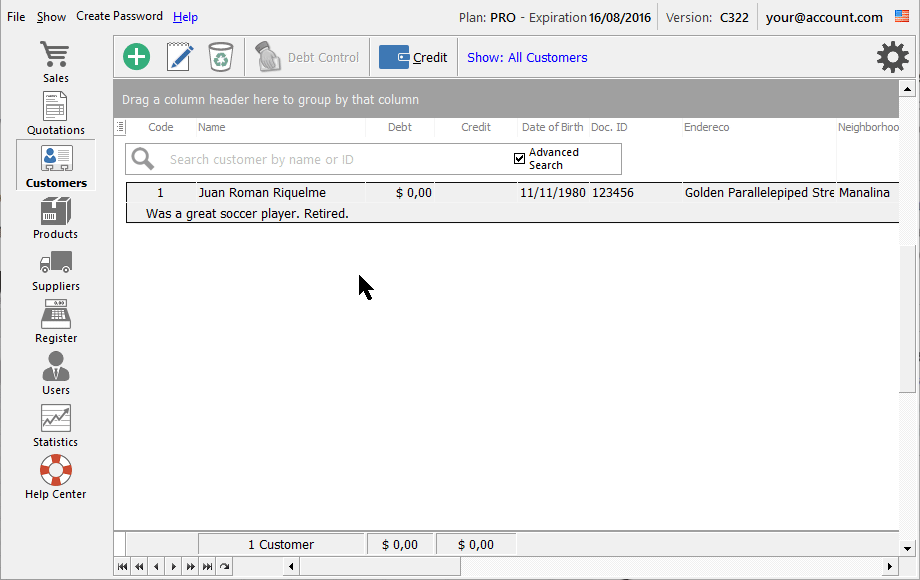This screenshot has height=580, width=920.
Task: Jump to the last record with the navigation arrow
Action: [x=207, y=566]
